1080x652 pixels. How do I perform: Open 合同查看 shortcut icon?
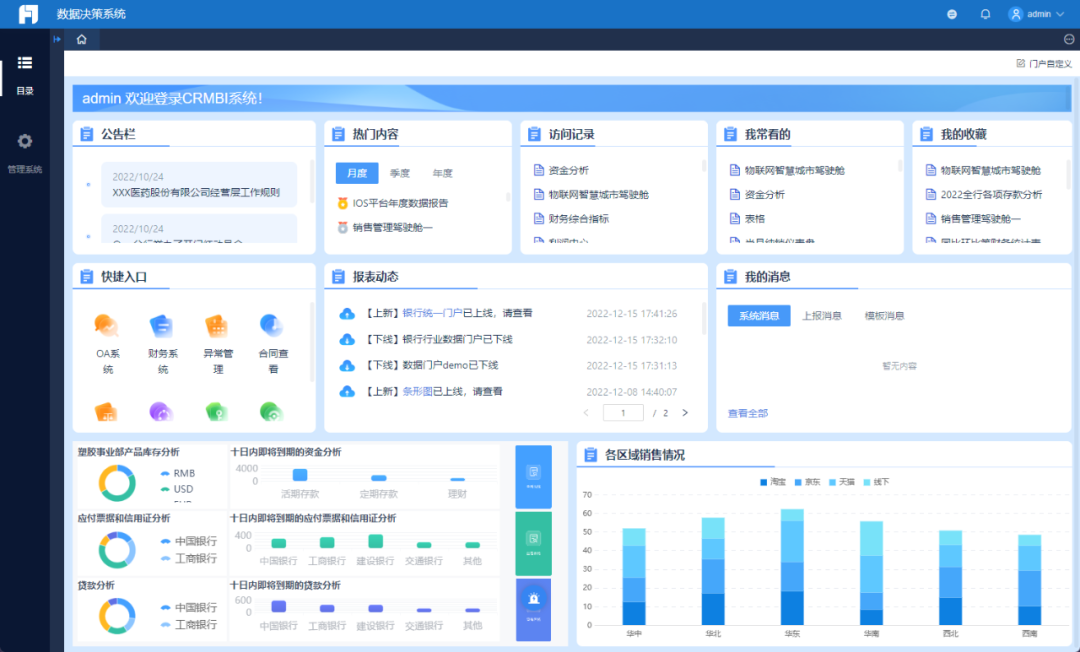point(272,326)
